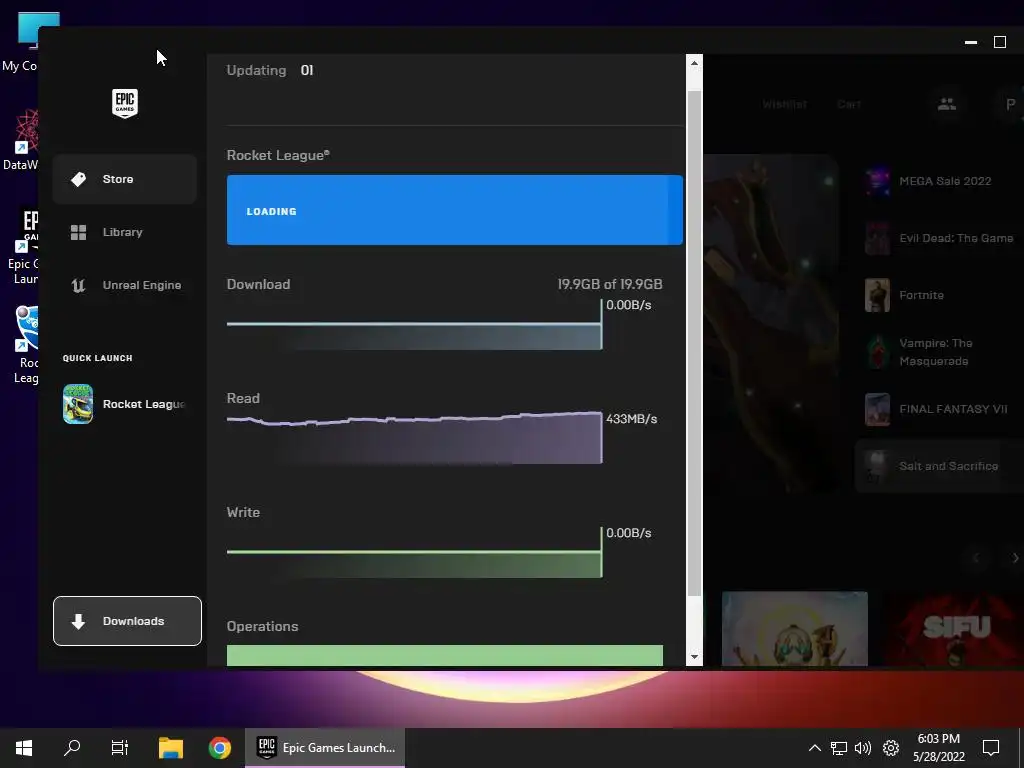Click the Epic Games Launcher desktop shortcut

point(25,248)
